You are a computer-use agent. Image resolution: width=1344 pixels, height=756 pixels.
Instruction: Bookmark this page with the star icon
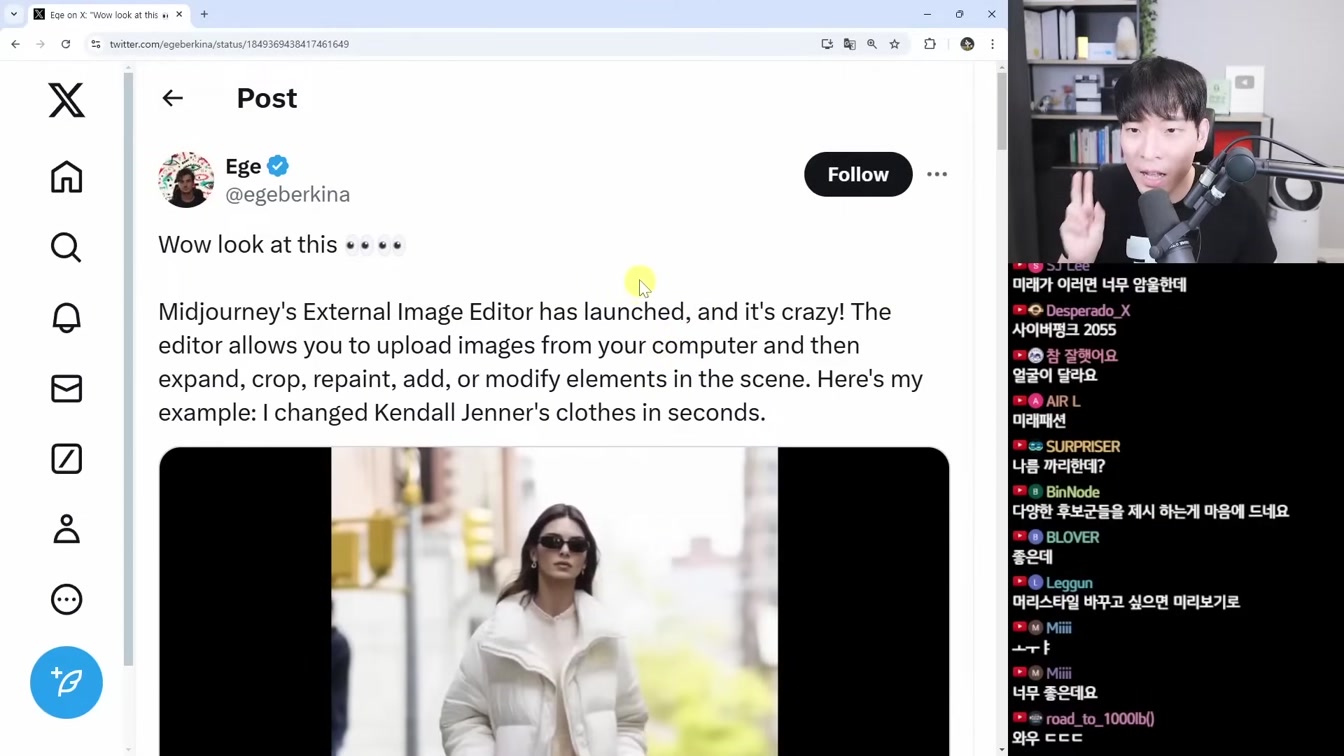click(895, 44)
